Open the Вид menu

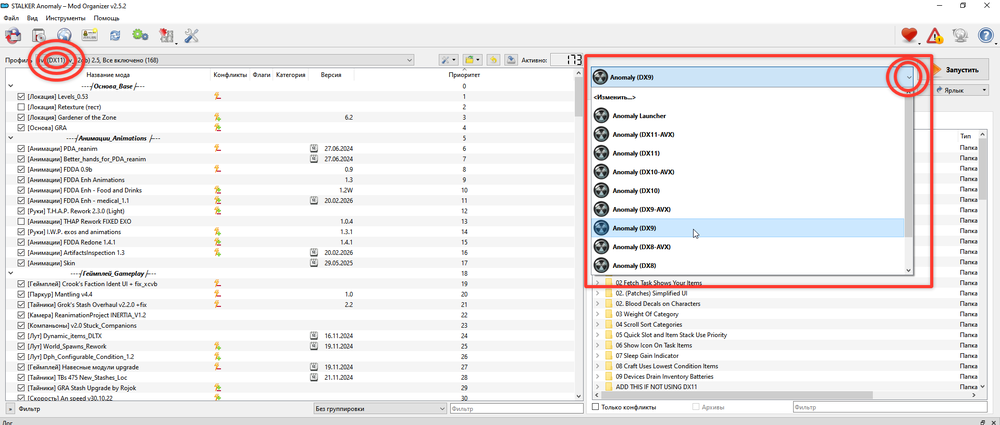coord(32,18)
